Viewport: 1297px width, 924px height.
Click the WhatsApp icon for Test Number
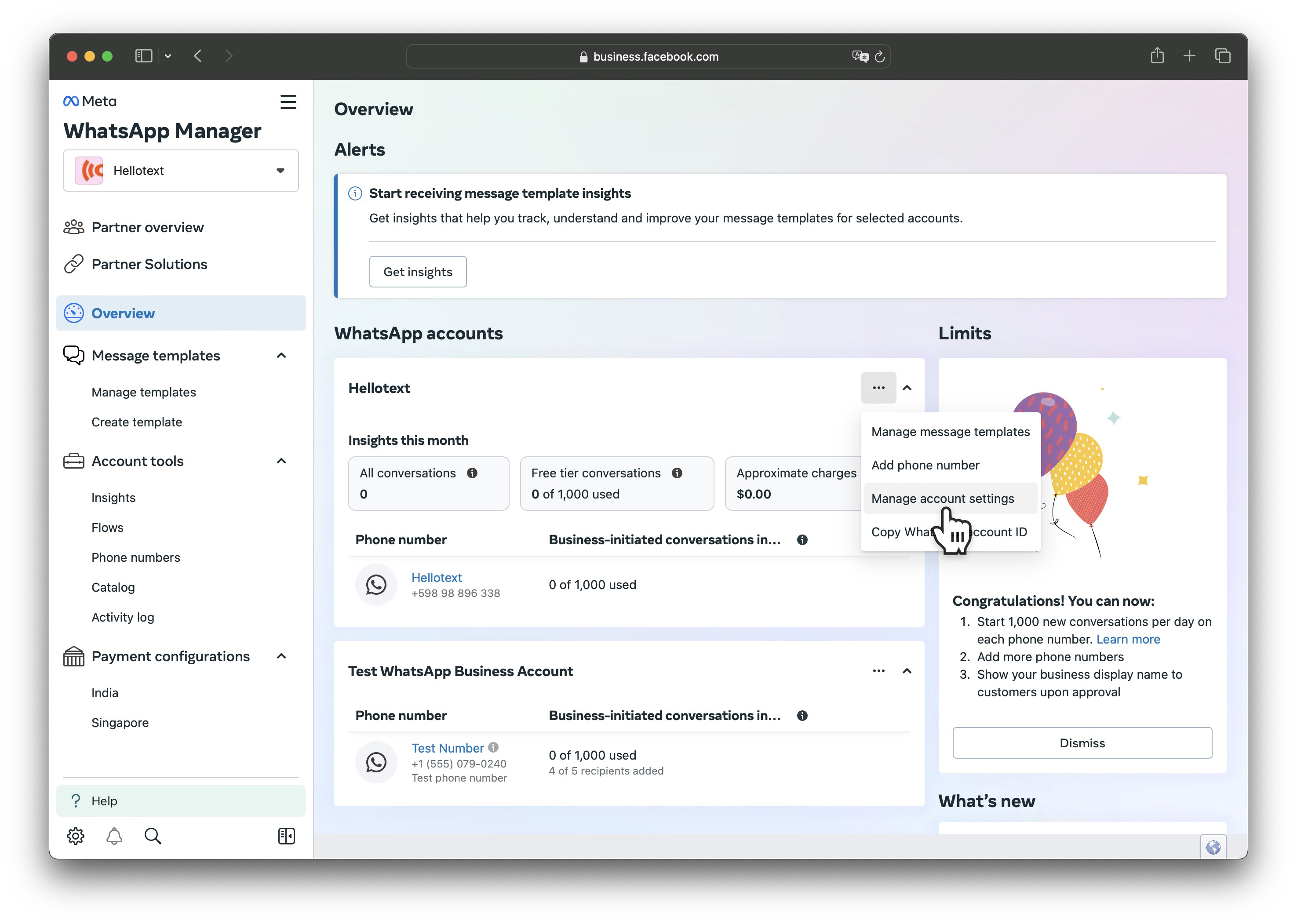[376, 762]
